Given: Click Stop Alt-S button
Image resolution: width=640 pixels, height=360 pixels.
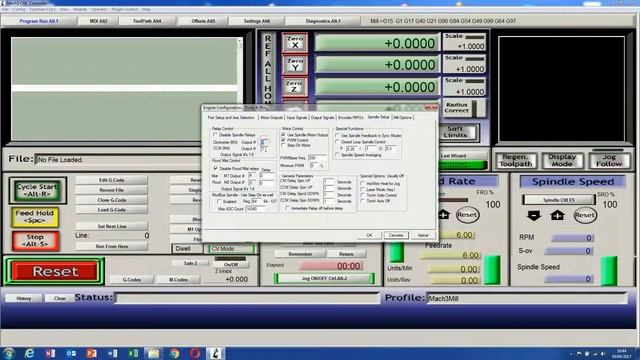Looking at the screenshot, I should tap(35, 240).
